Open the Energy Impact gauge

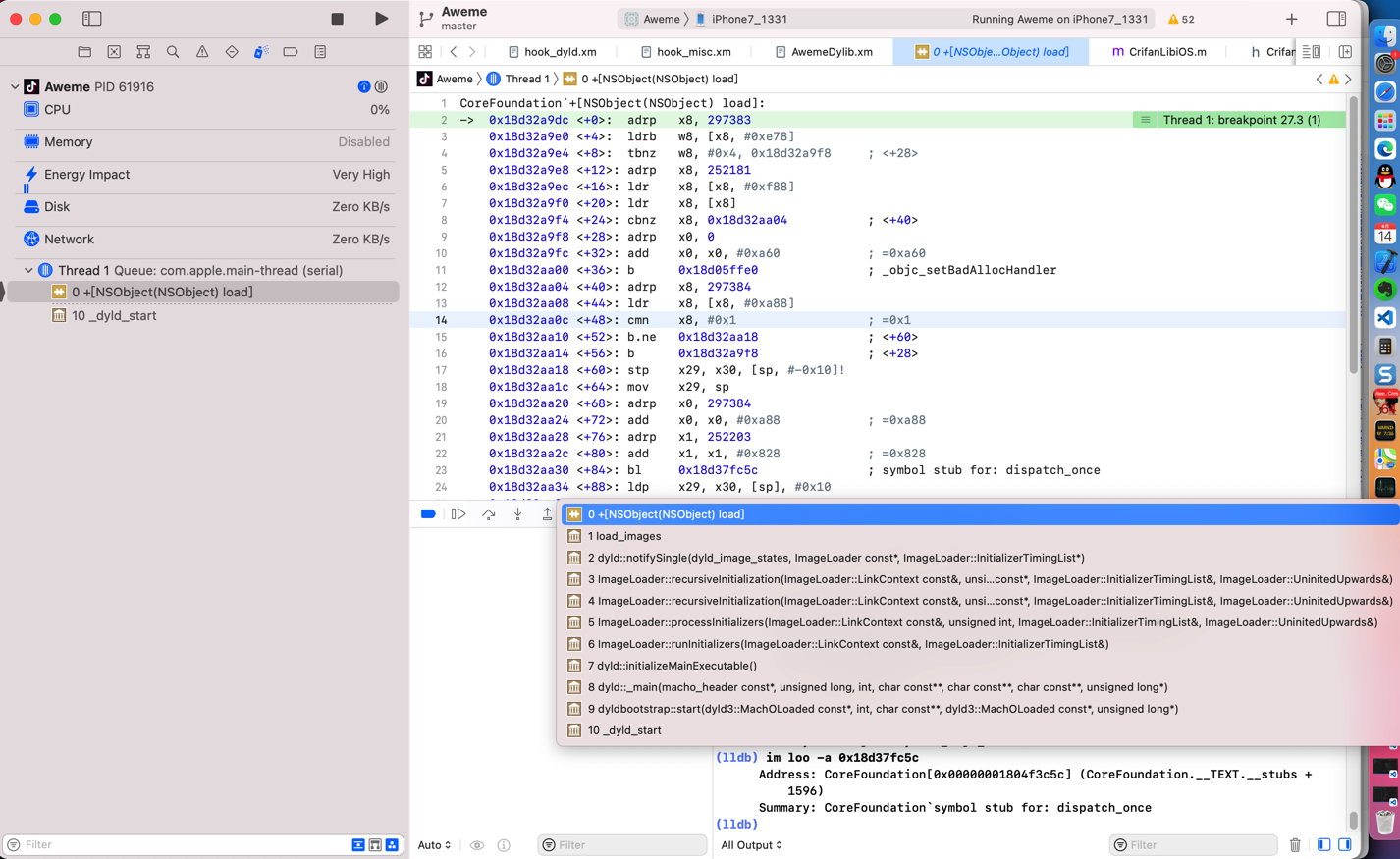tap(205, 175)
